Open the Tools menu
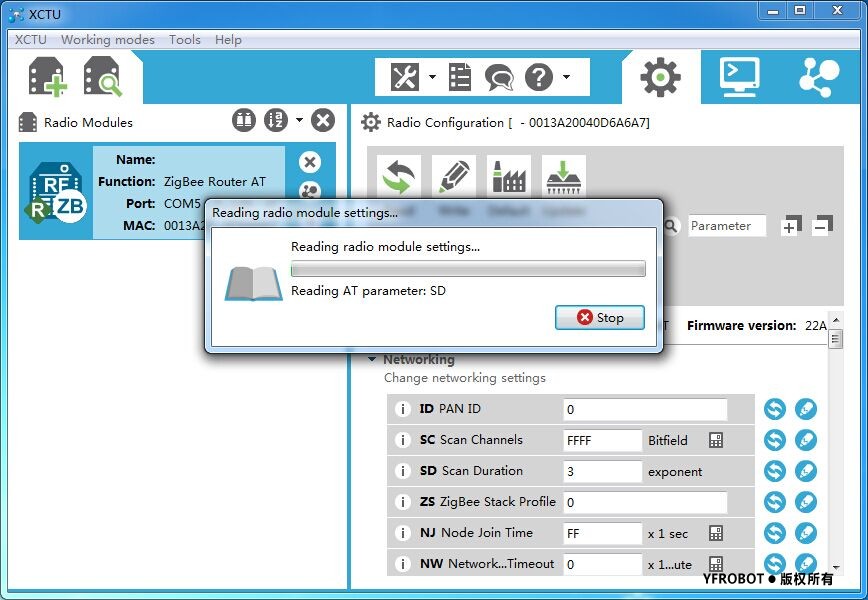Screen dimensions: 868x600 [x=184, y=39]
